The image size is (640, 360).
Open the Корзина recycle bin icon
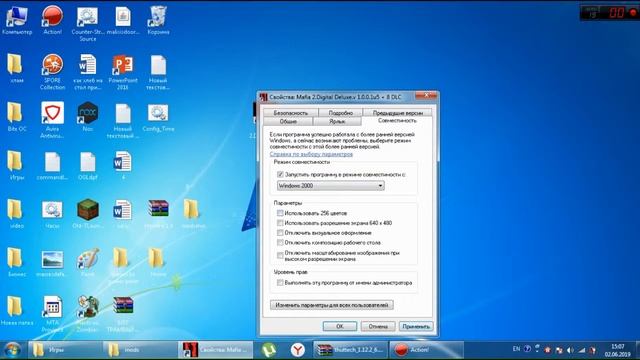[x=158, y=20]
